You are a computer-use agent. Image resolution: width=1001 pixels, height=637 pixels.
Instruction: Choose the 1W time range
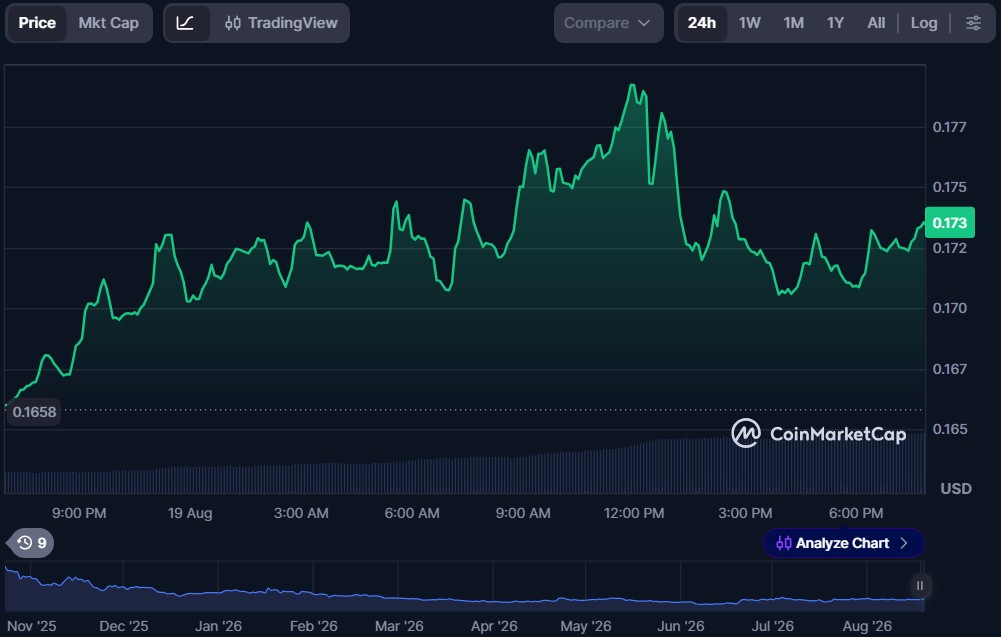point(749,23)
